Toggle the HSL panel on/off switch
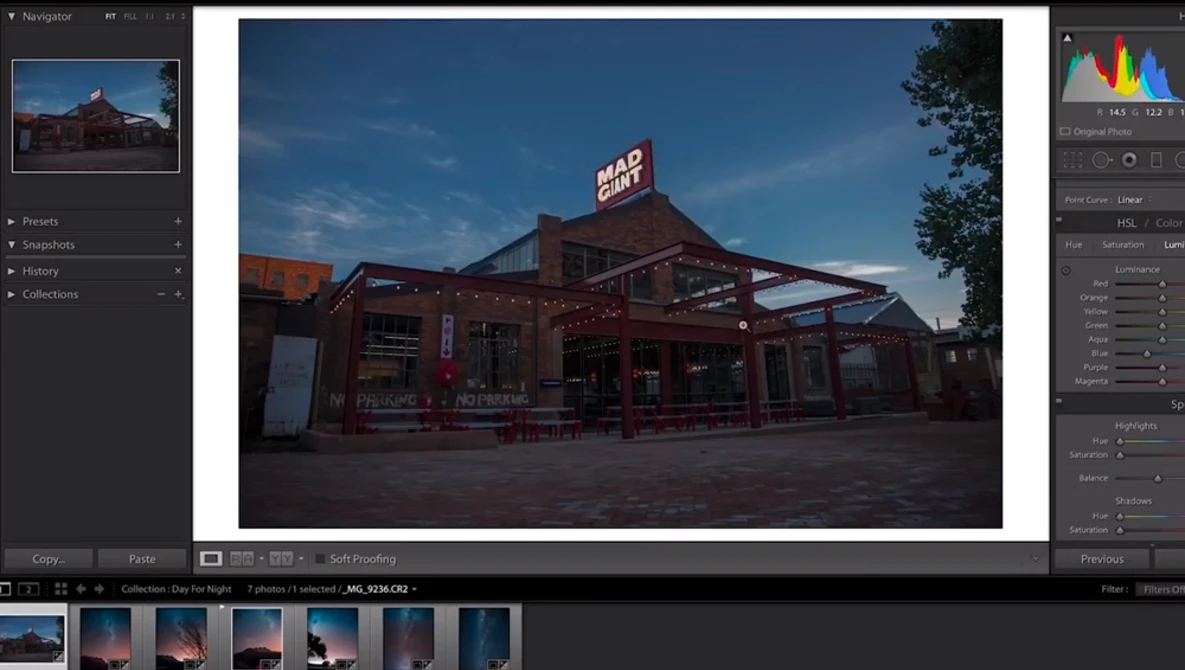 tap(1059, 221)
